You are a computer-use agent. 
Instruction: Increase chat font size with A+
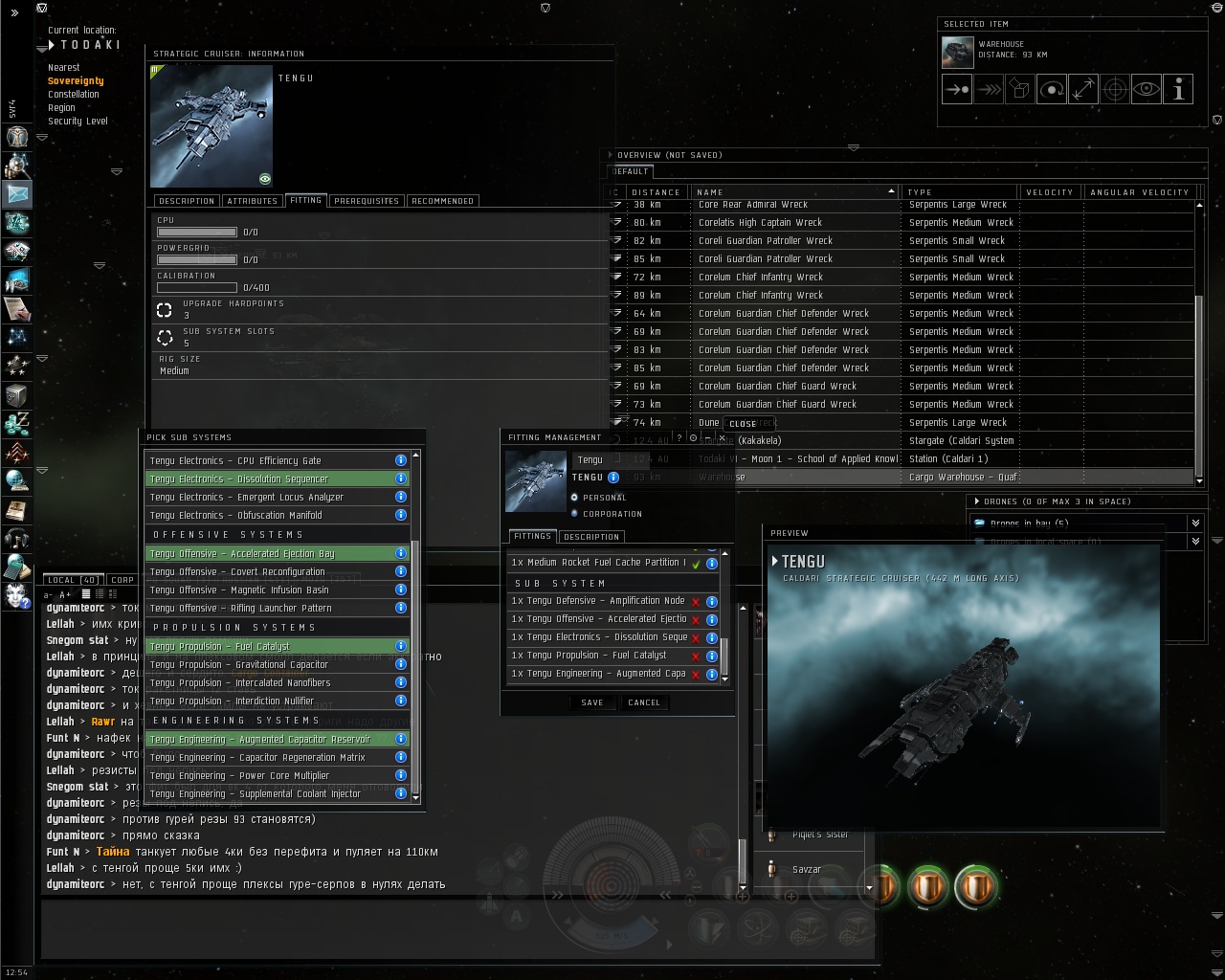[66, 595]
